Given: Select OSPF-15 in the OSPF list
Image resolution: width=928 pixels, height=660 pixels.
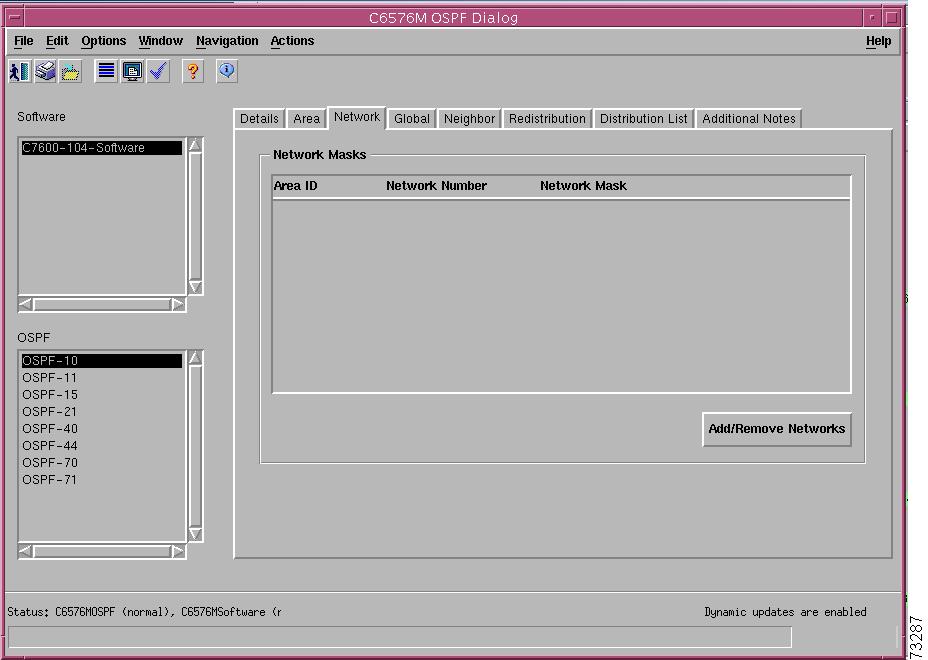Looking at the screenshot, I should click(102, 395).
